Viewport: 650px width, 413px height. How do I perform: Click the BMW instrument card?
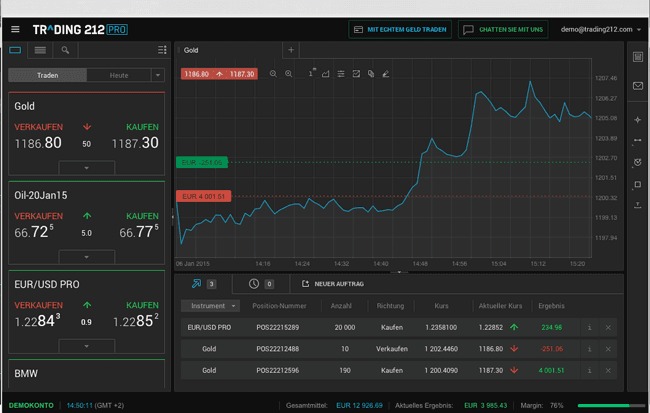(87, 374)
